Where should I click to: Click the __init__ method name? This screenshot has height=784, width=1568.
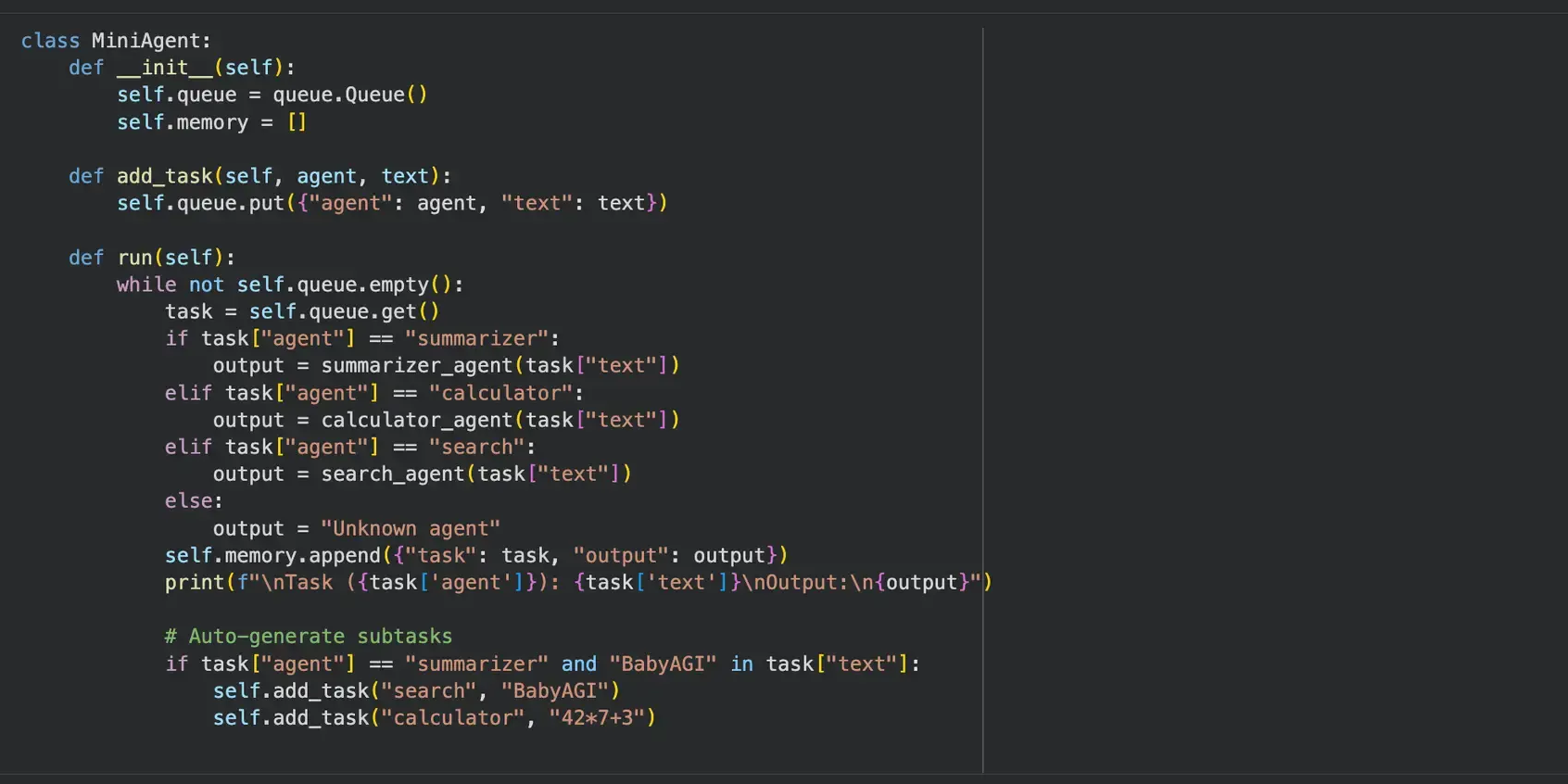(x=164, y=68)
